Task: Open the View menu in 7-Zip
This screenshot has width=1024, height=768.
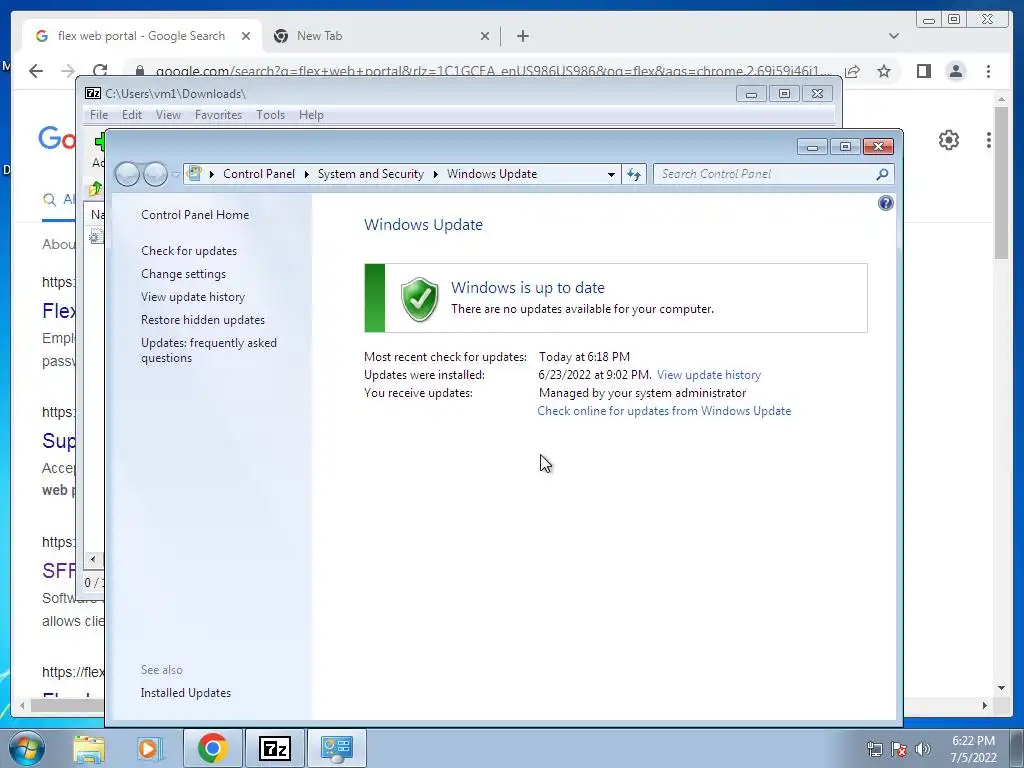Action: coord(168,115)
